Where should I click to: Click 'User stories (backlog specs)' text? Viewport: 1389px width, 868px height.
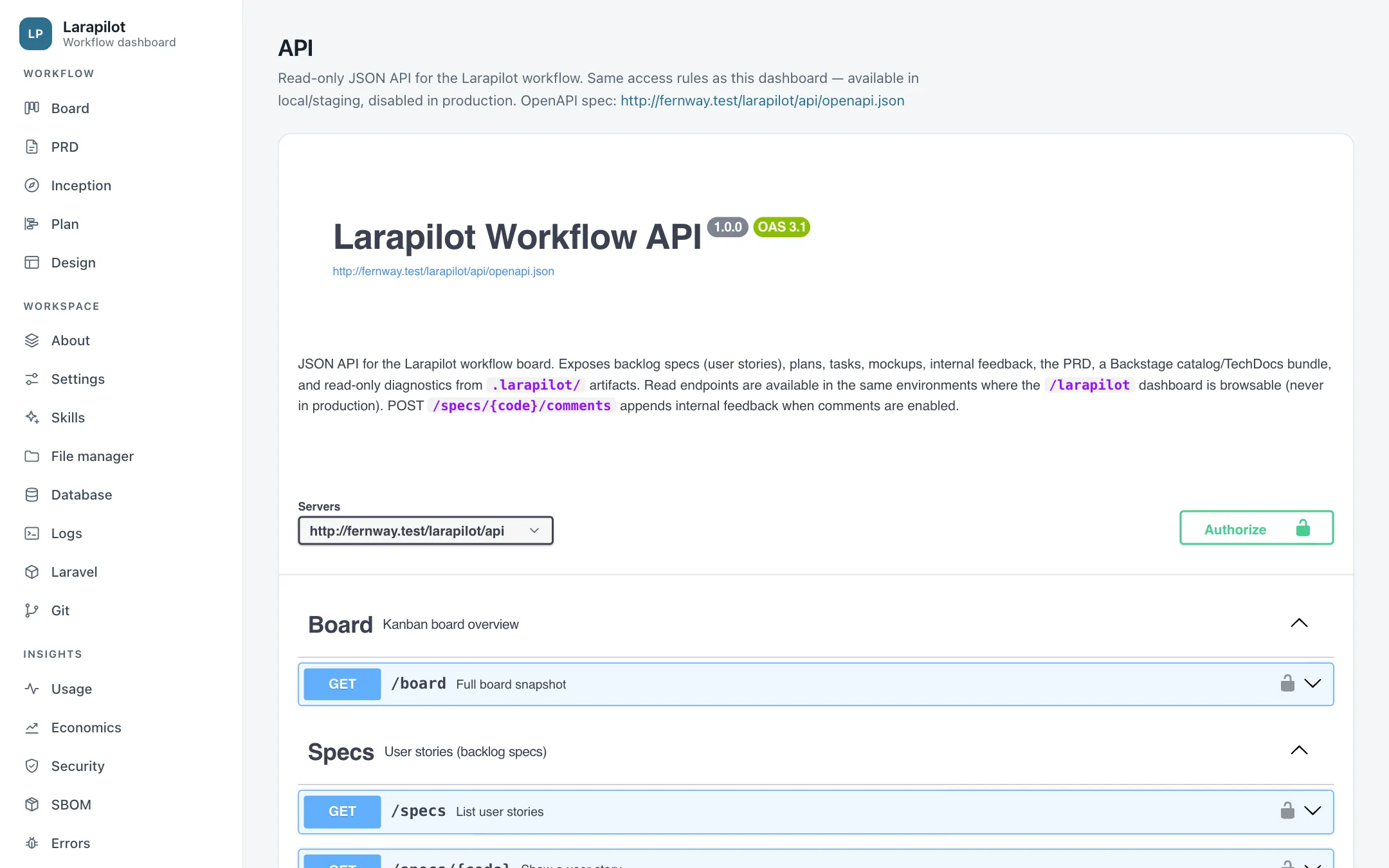[466, 752]
